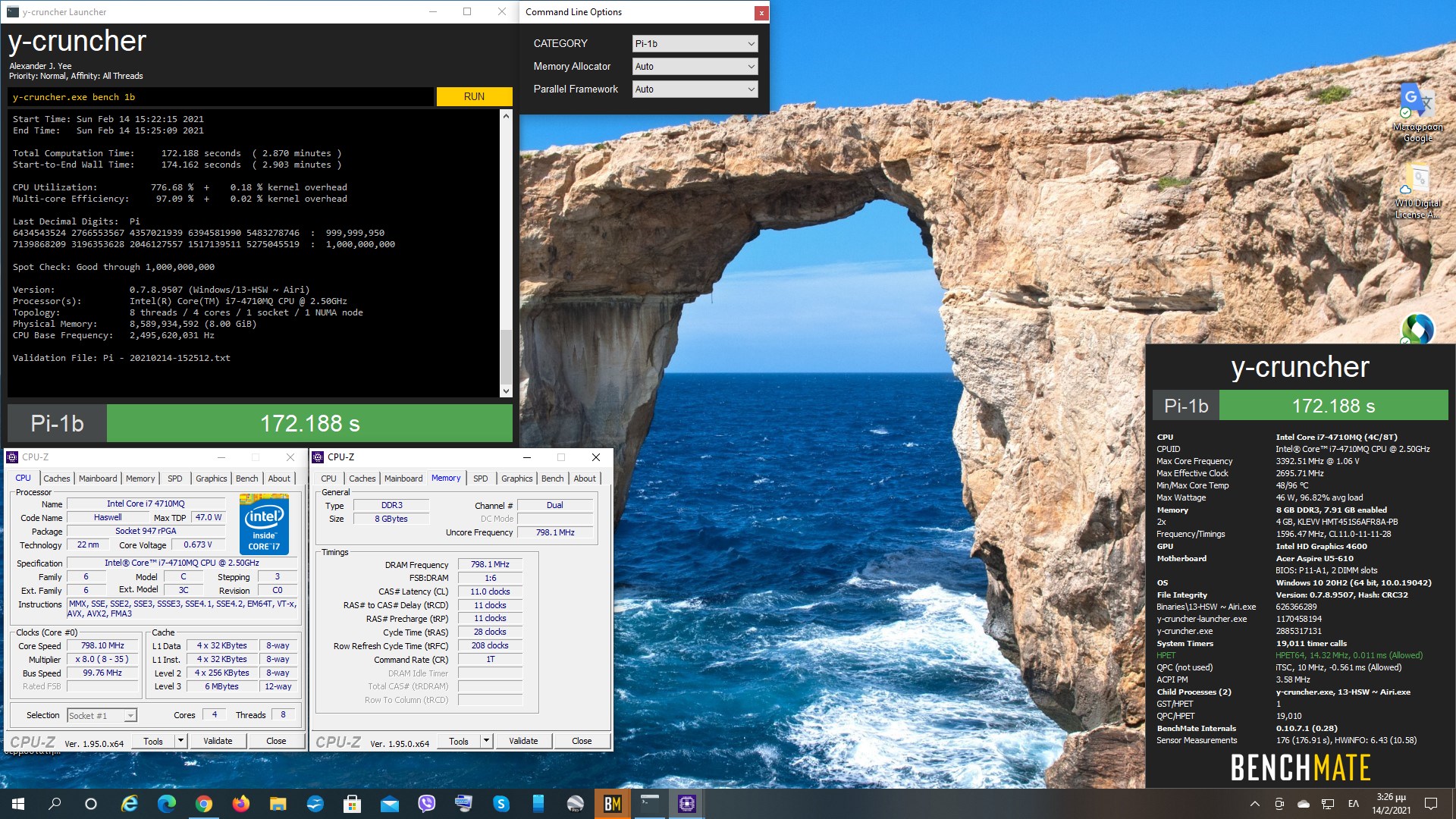Open the Windows Start menu
1456x819 pixels.
point(18,804)
